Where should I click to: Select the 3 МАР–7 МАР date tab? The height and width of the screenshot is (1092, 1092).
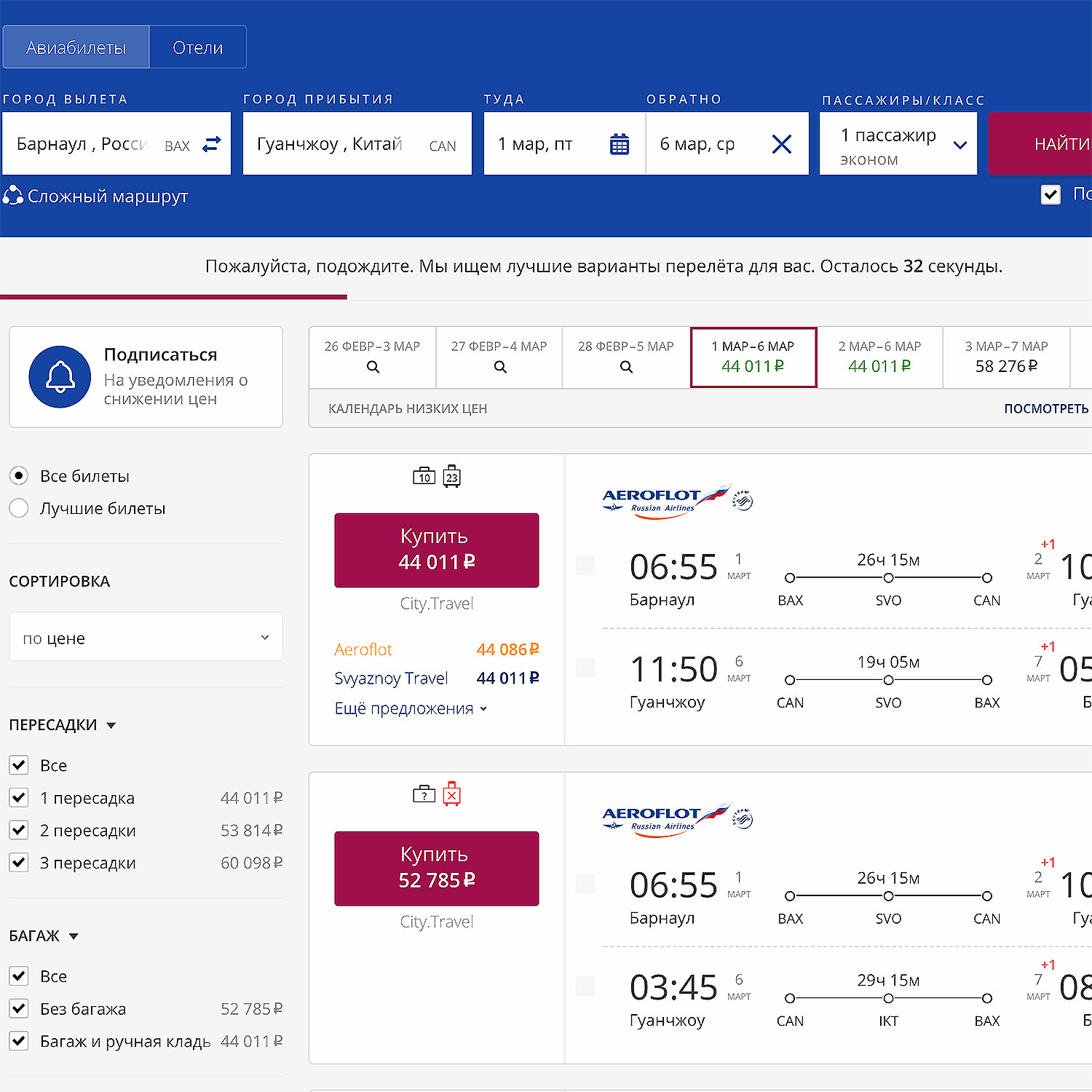[1006, 357]
